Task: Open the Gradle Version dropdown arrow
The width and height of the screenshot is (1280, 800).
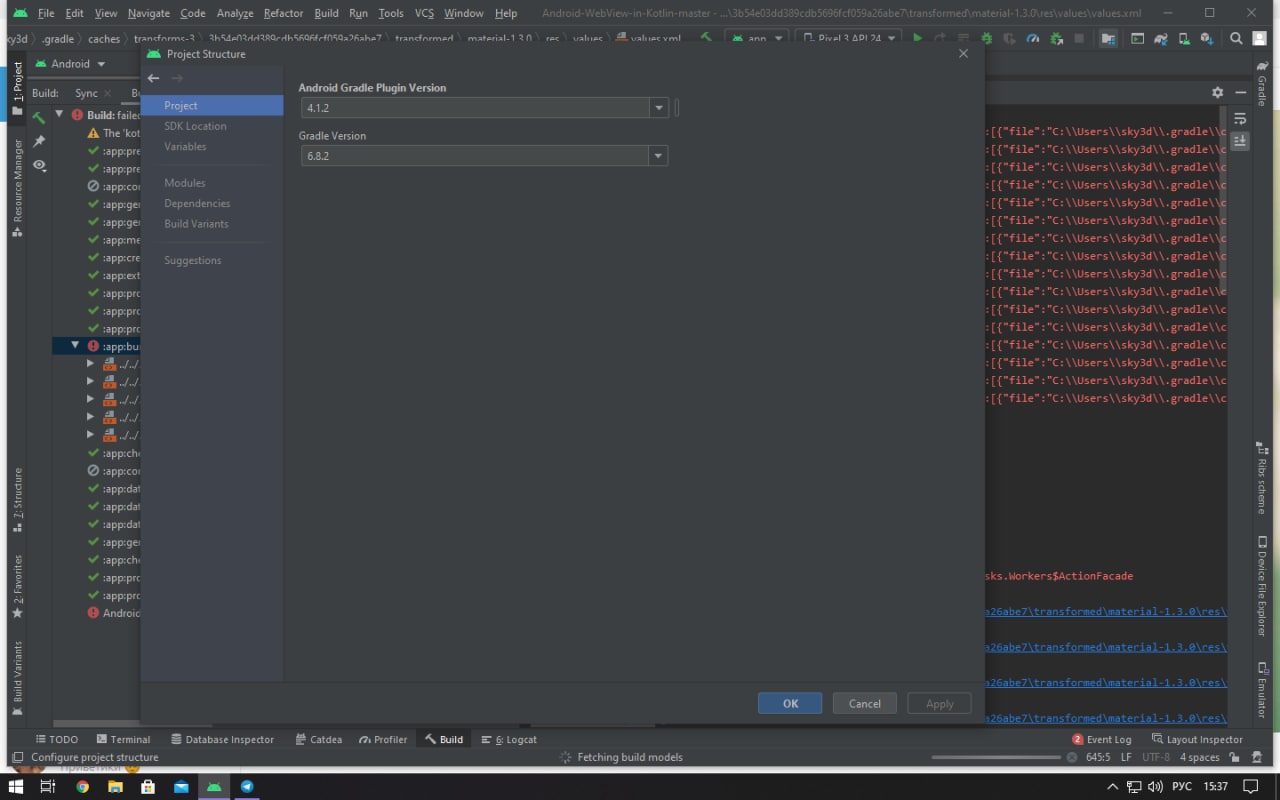Action: pyautogui.click(x=658, y=156)
